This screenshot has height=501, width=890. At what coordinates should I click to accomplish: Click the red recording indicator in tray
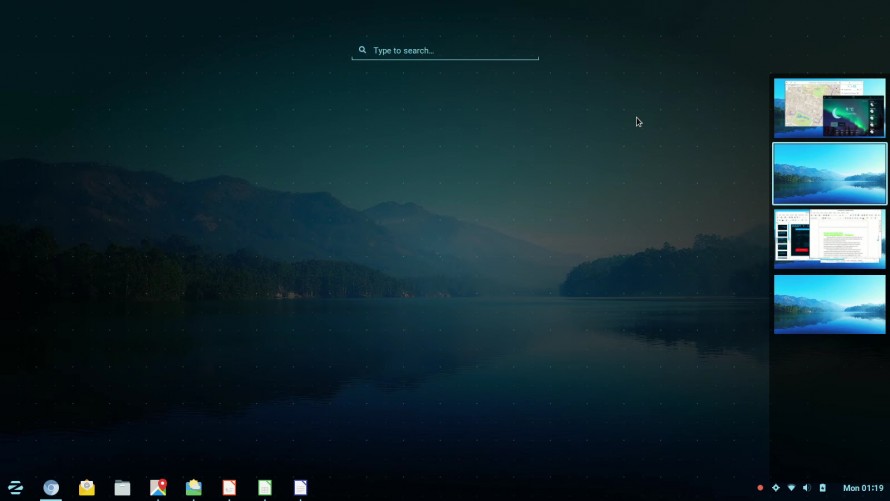coord(760,488)
